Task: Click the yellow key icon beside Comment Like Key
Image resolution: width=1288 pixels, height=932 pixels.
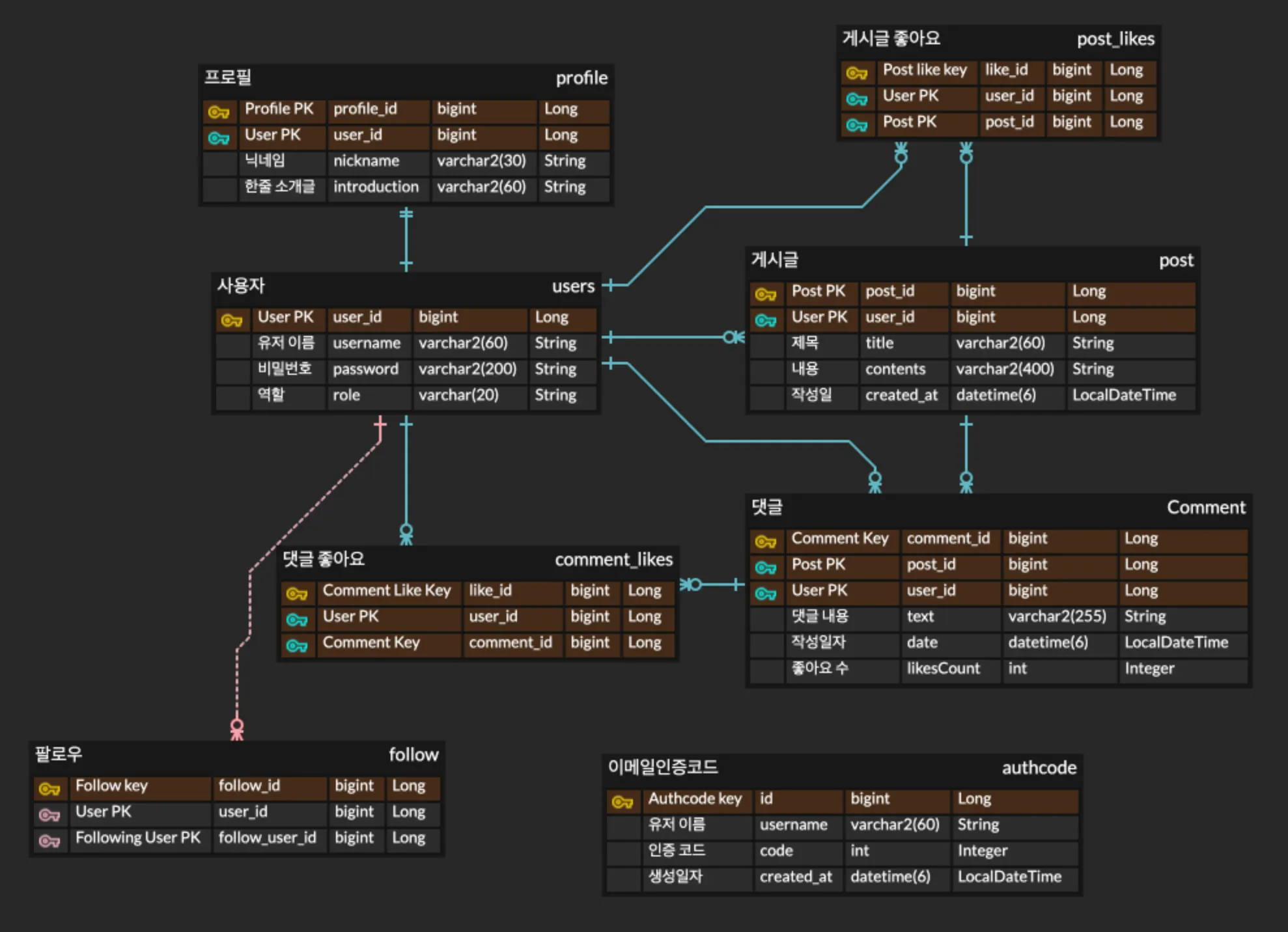Action: point(297,594)
